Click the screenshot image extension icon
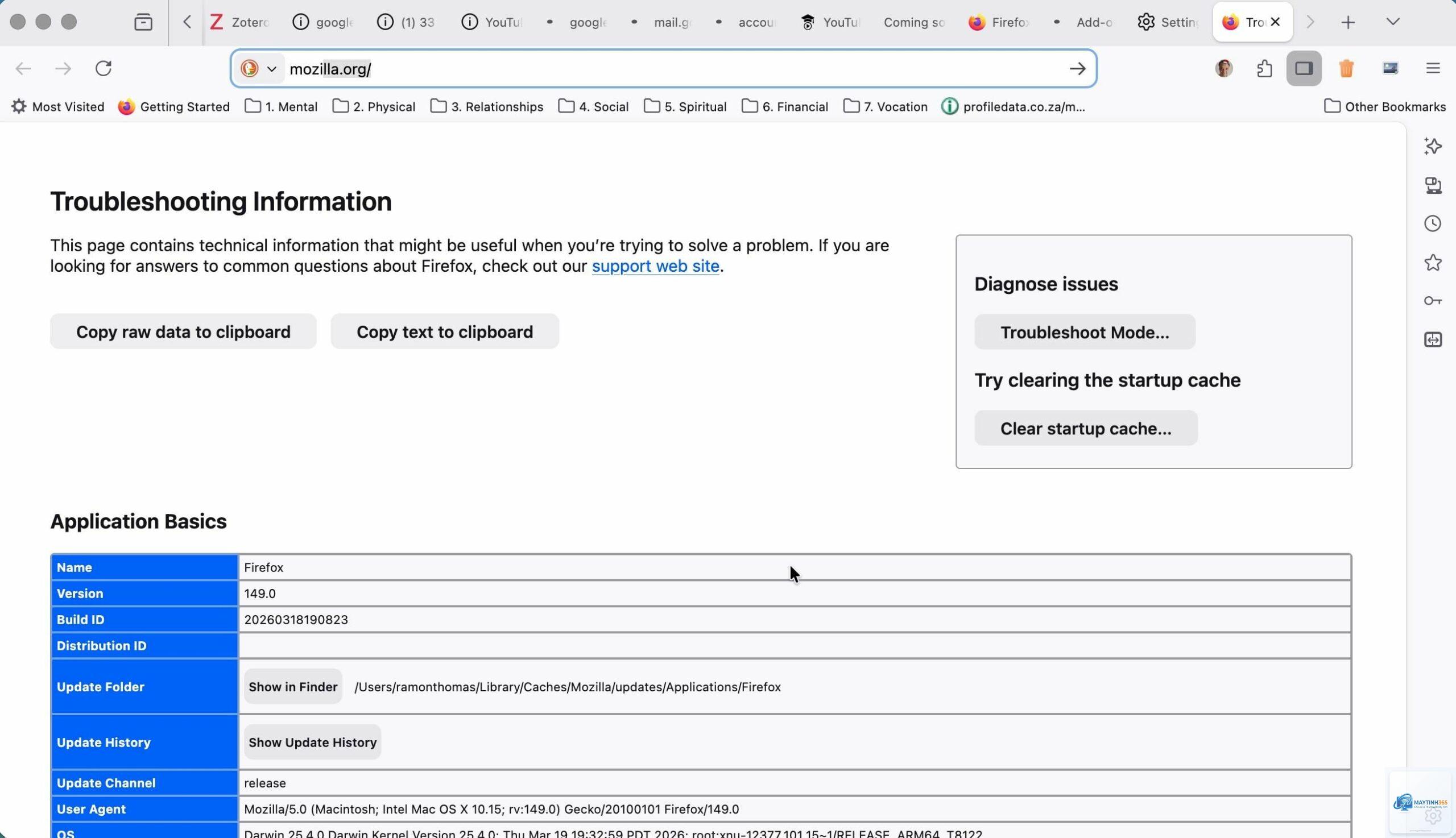Viewport: 1456px width, 838px height. tap(1391, 68)
